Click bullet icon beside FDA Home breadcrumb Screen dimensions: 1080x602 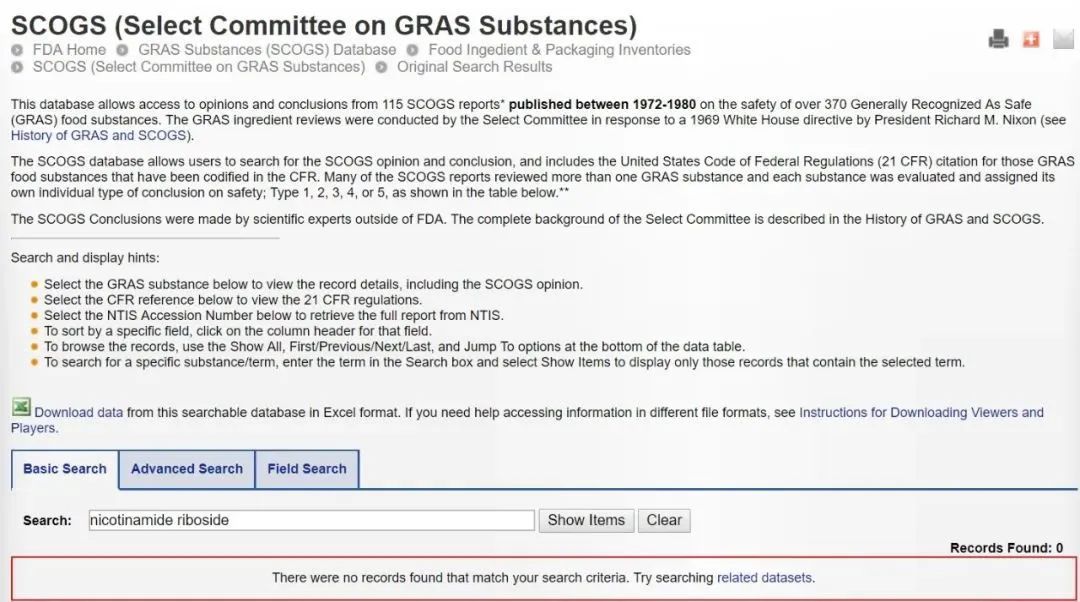(17, 50)
